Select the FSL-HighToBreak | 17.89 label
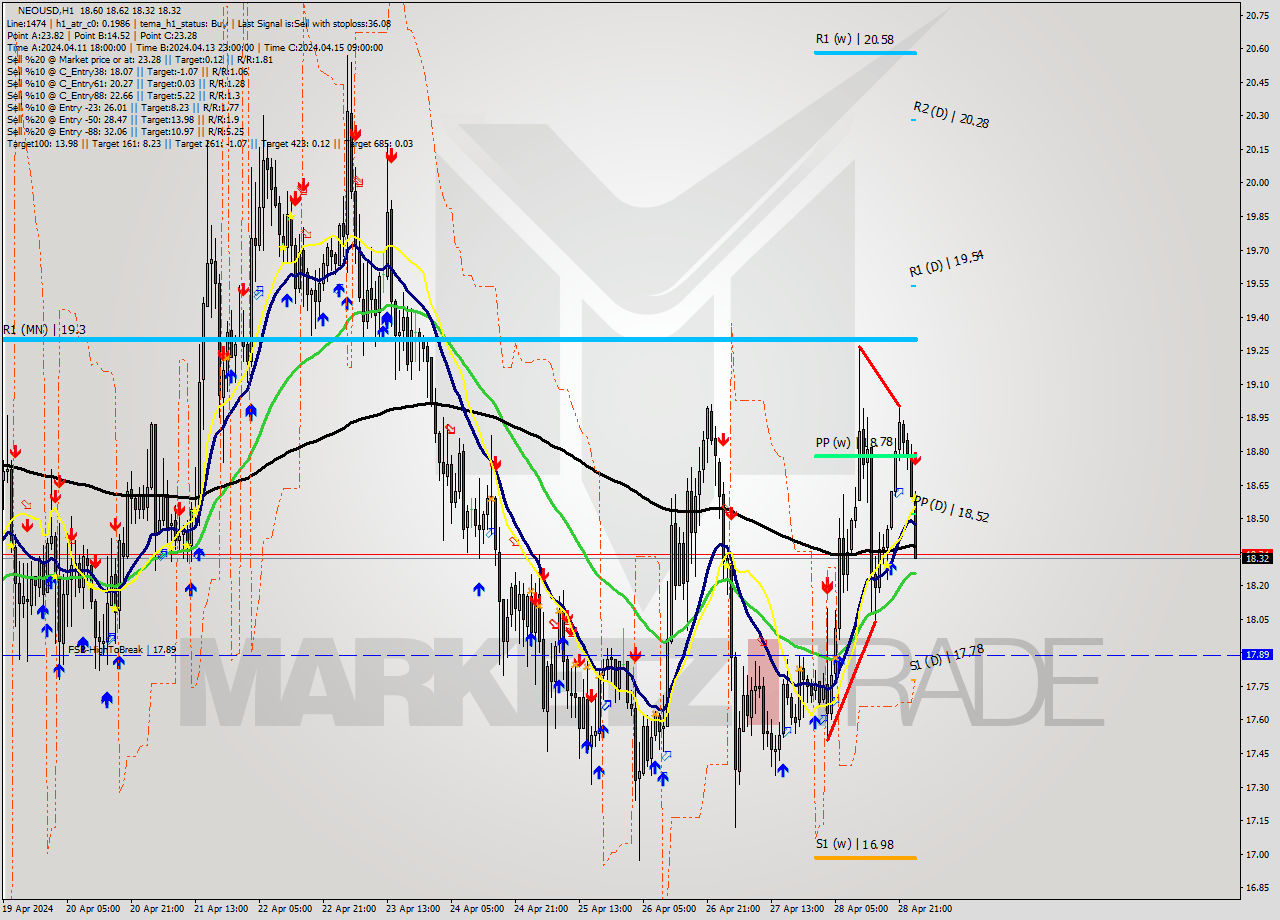 [122, 649]
